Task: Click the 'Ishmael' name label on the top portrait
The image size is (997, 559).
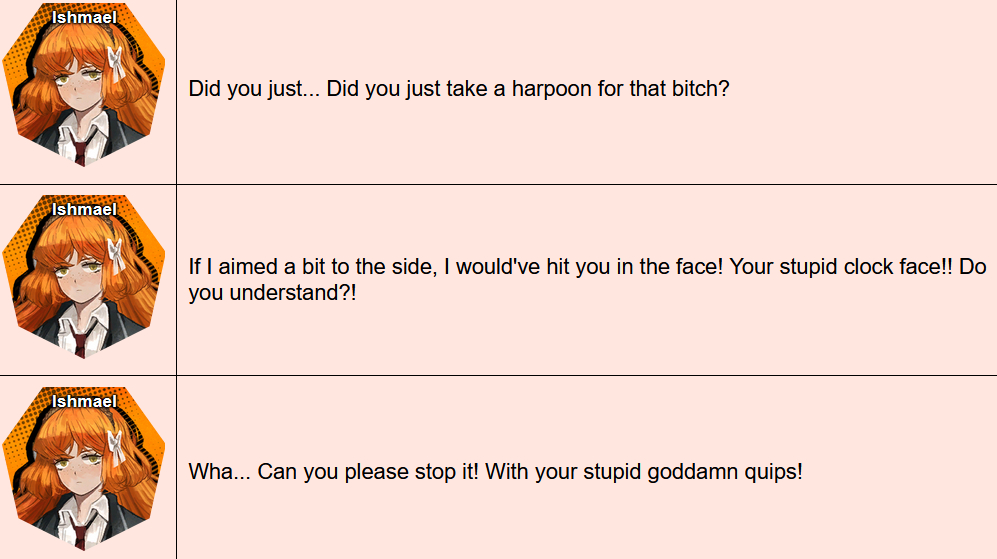Action: pyautogui.click(x=84, y=17)
